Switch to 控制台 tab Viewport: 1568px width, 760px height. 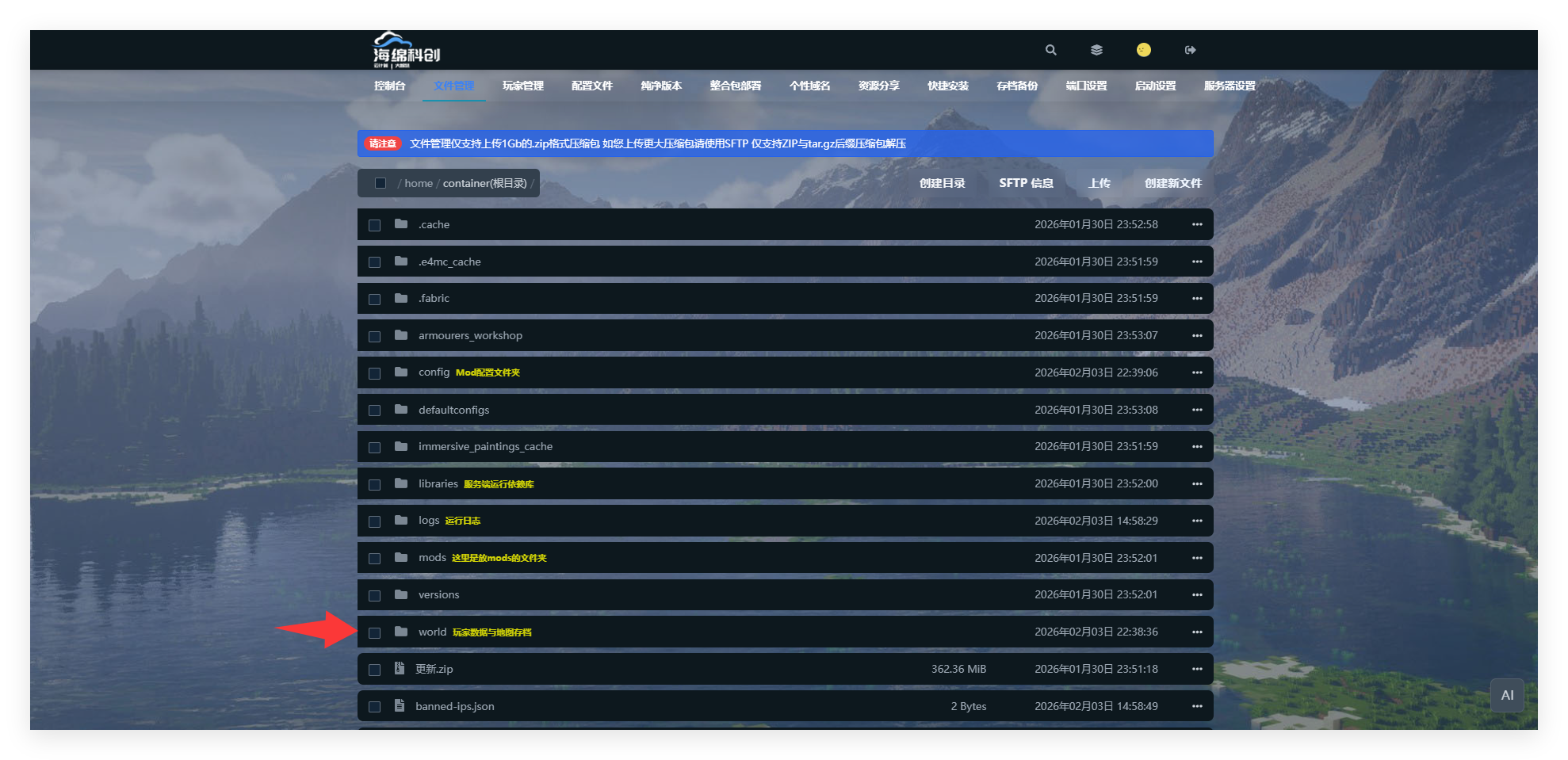(389, 86)
